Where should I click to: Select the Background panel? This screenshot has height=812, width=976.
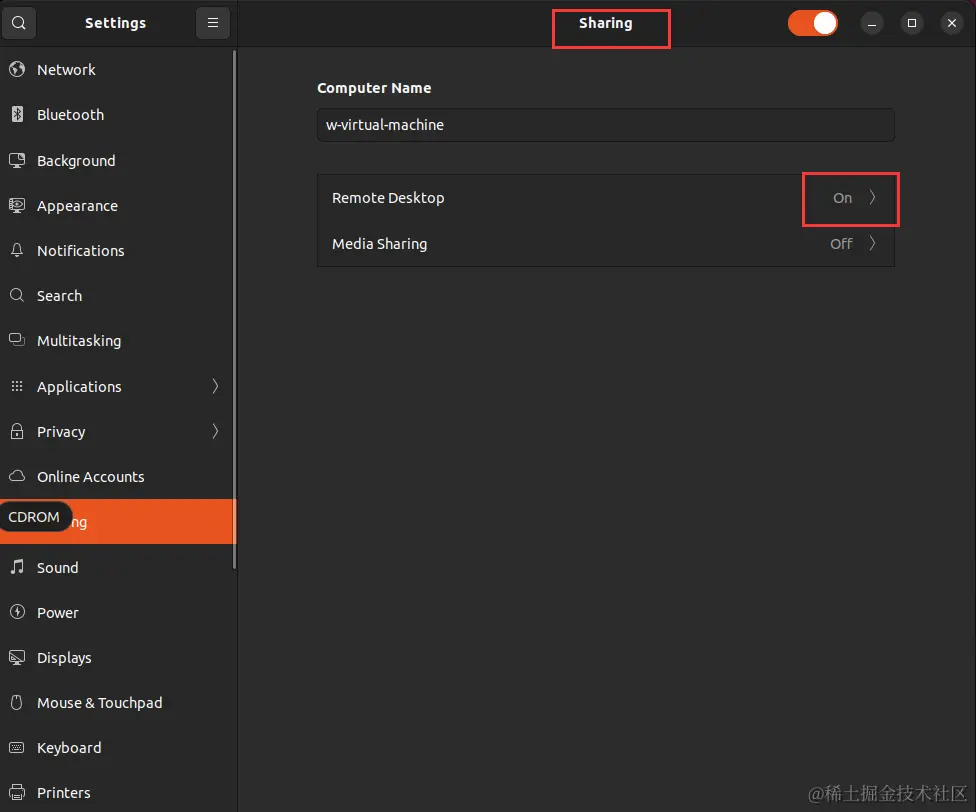[117, 161]
